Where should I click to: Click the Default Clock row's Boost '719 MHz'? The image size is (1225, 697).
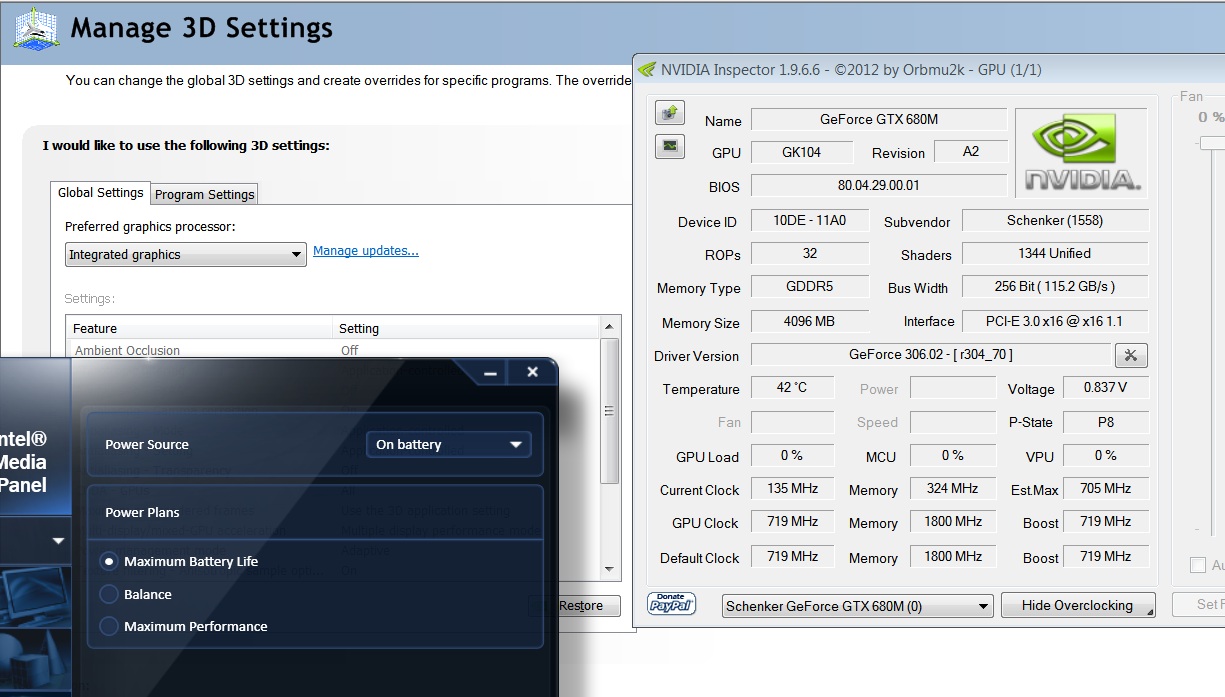[1106, 557]
